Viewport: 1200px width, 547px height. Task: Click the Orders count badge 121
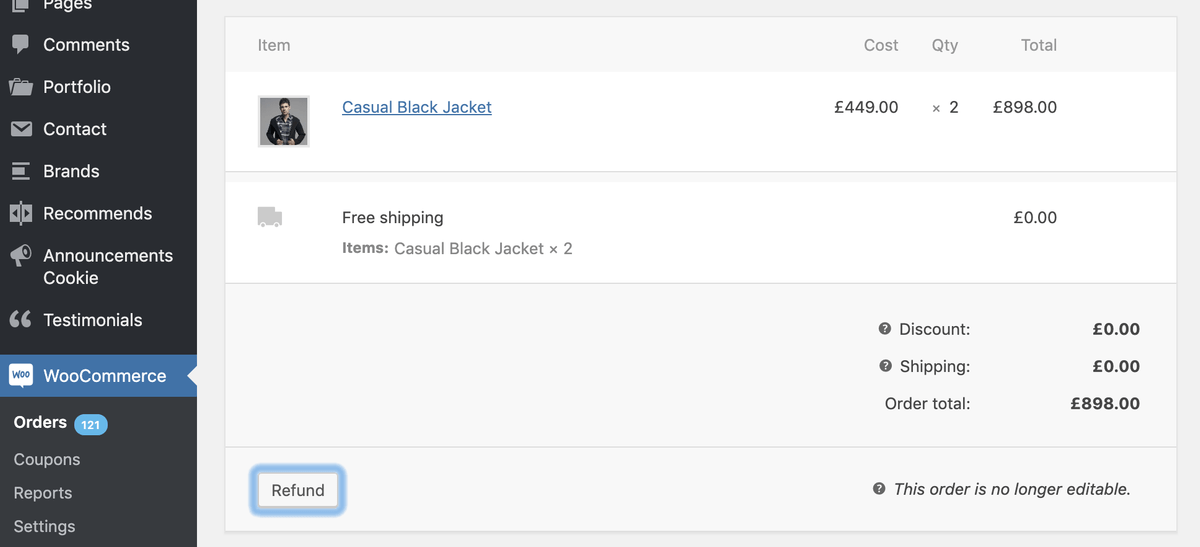point(91,424)
